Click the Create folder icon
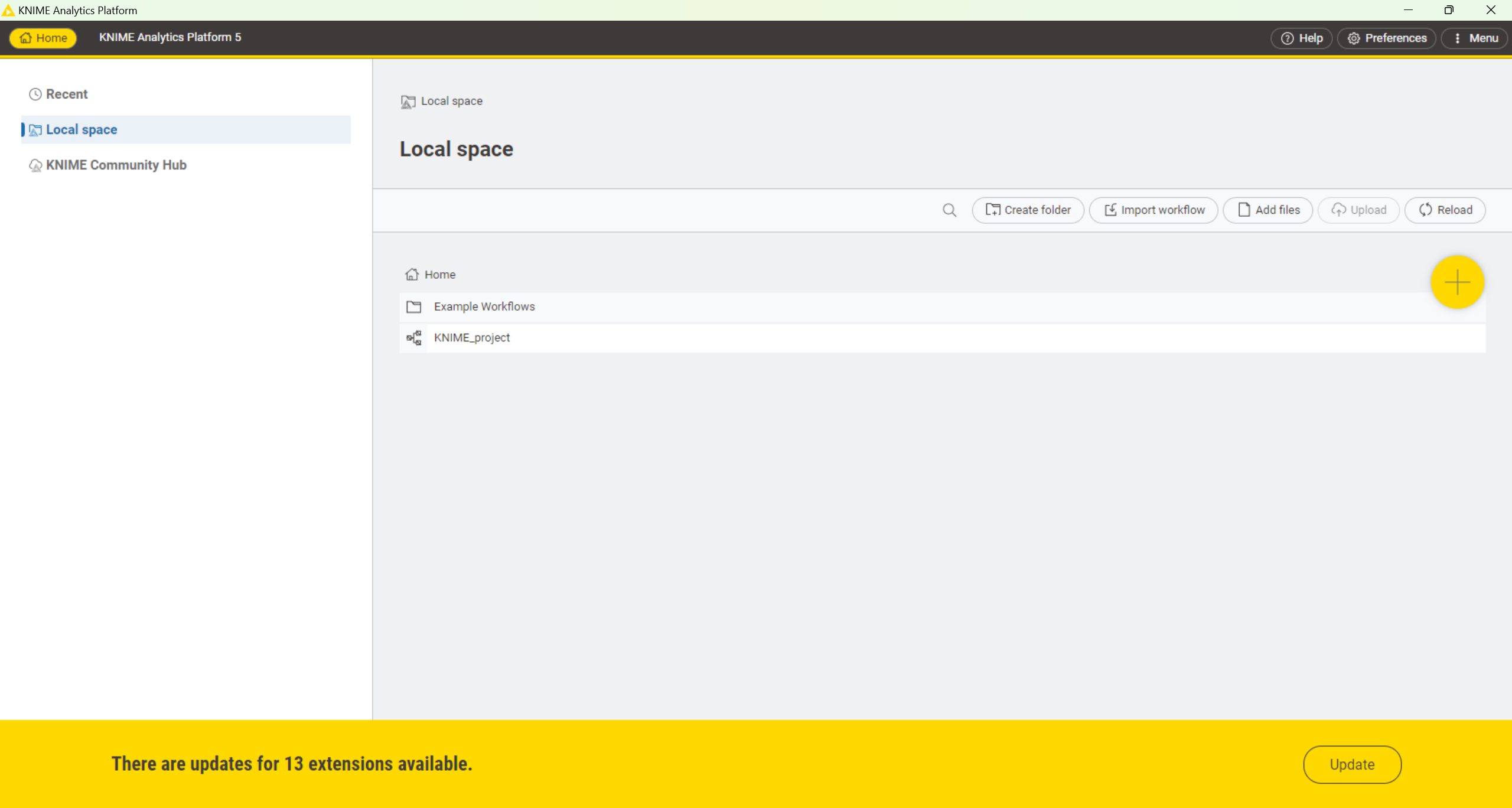 [993, 210]
